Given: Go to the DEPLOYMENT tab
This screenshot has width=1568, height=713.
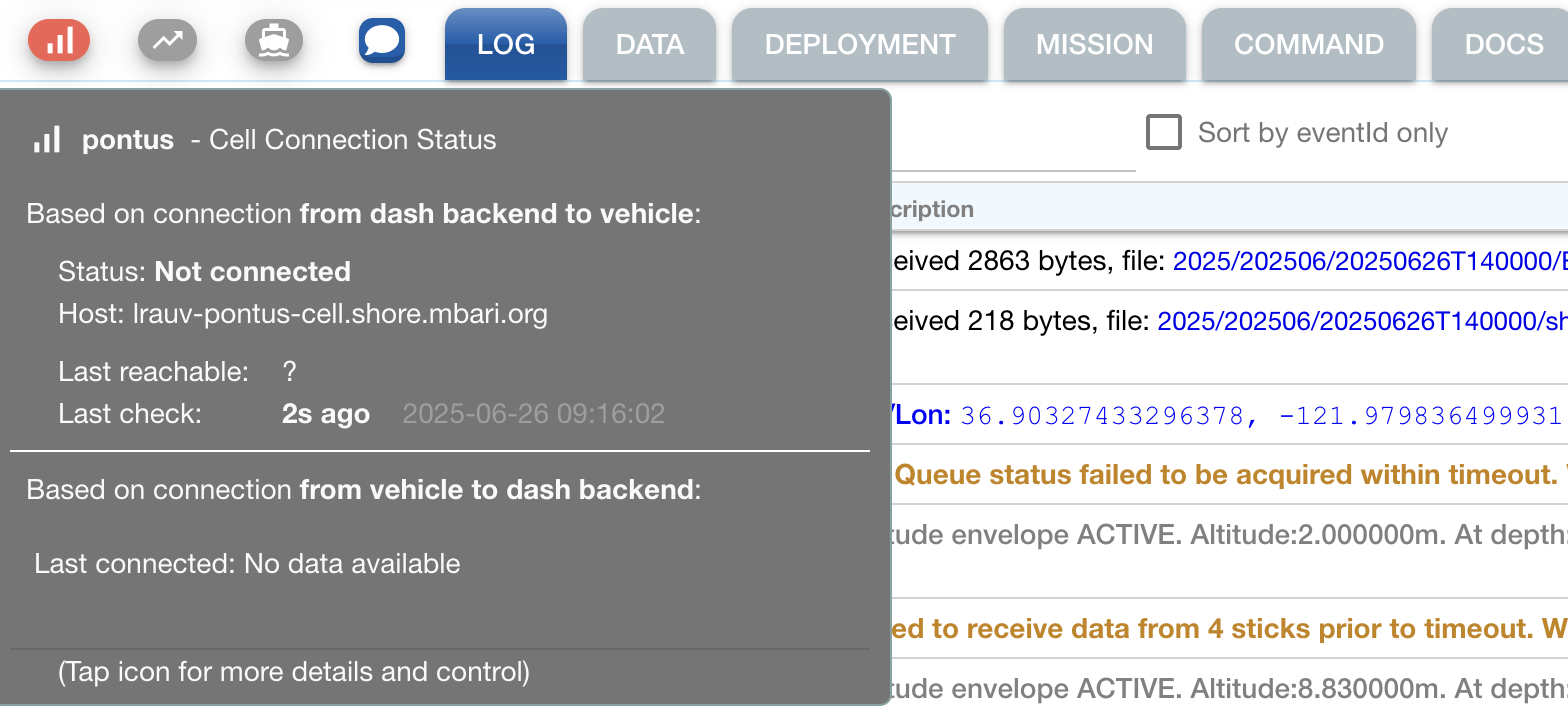Looking at the screenshot, I should (859, 45).
